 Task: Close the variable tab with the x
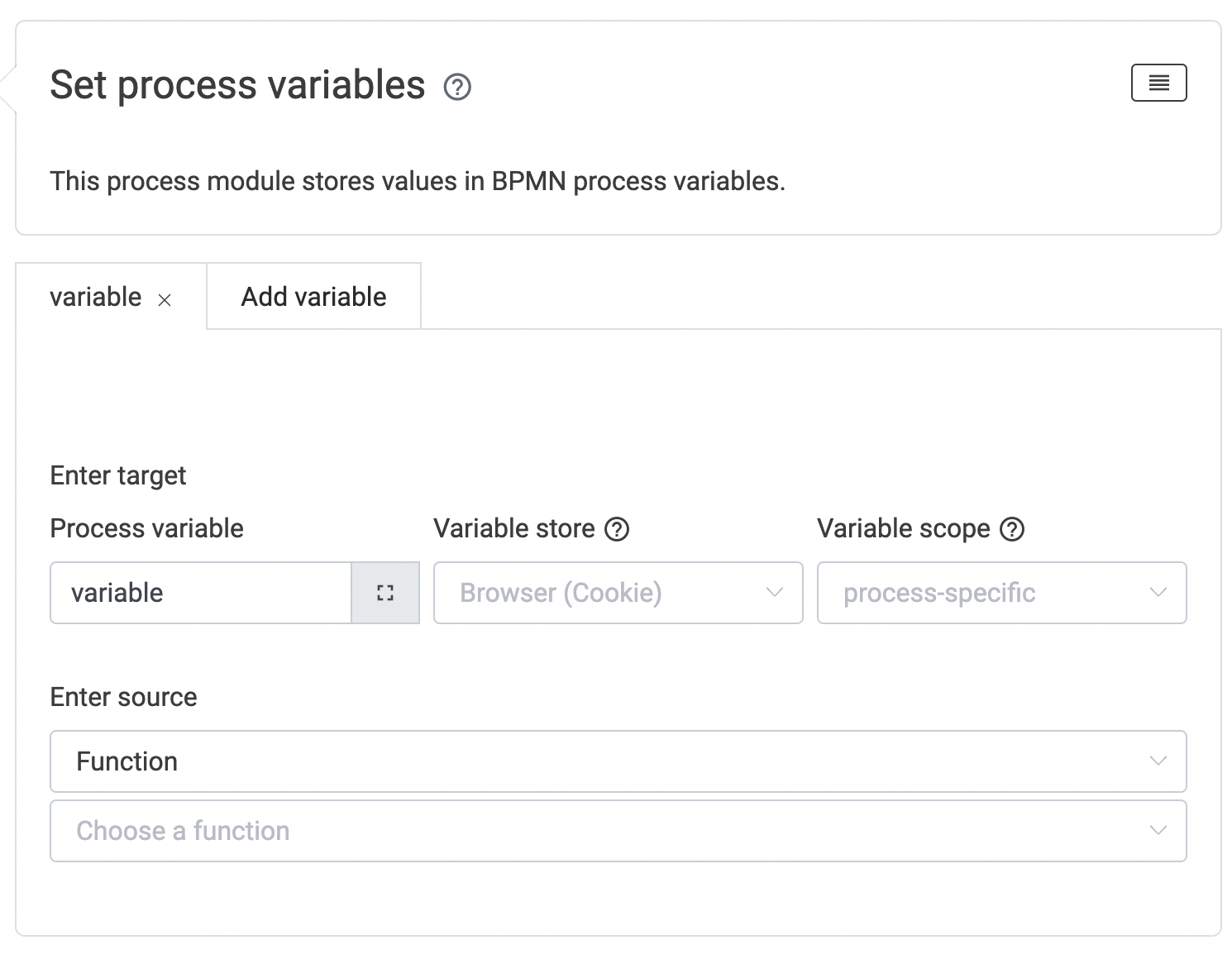[x=165, y=300]
